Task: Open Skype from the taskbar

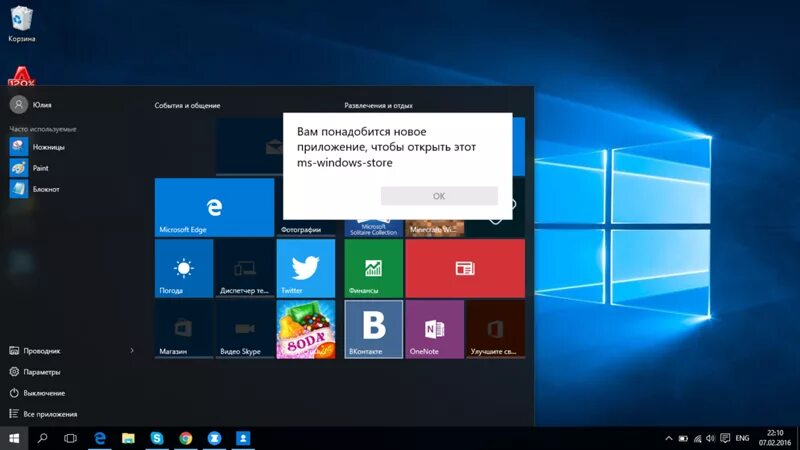Action: (157, 438)
